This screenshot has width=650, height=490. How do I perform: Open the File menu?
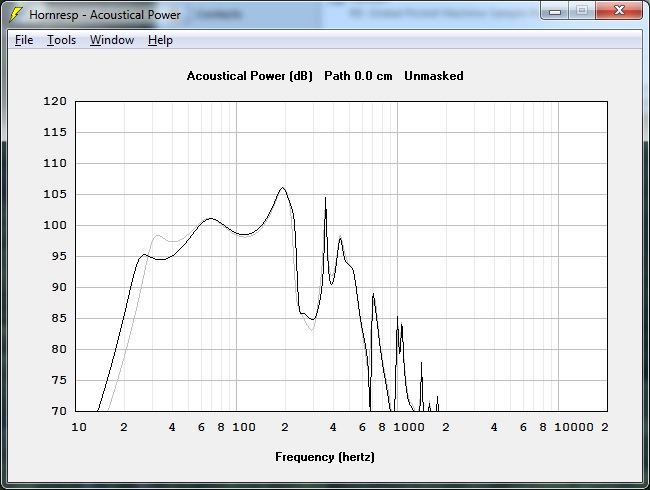pyautogui.click(x=24, y=40)
